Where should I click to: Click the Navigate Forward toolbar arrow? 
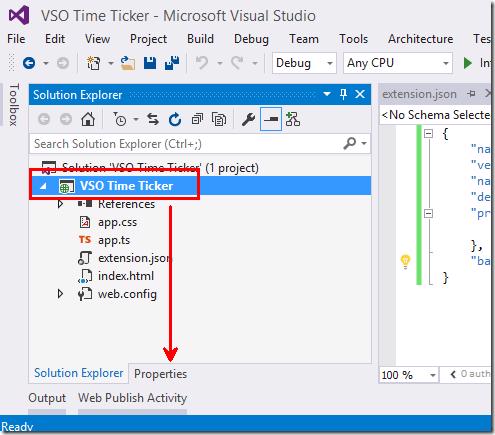(x=63, y=63)
